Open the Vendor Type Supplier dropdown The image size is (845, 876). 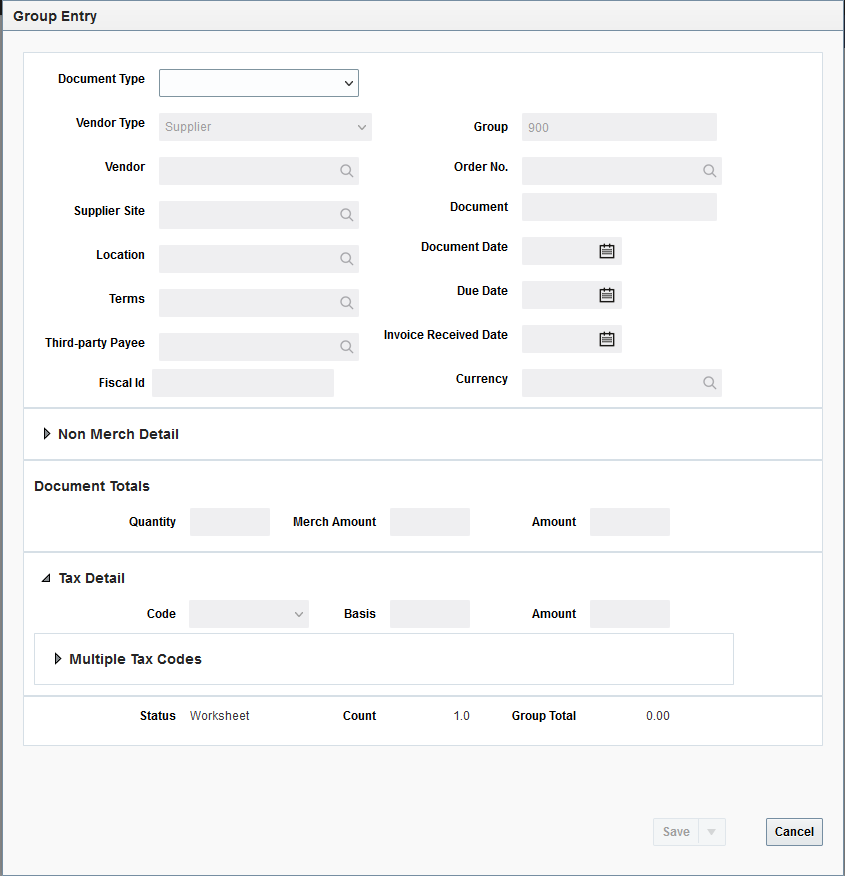[265, 127]
